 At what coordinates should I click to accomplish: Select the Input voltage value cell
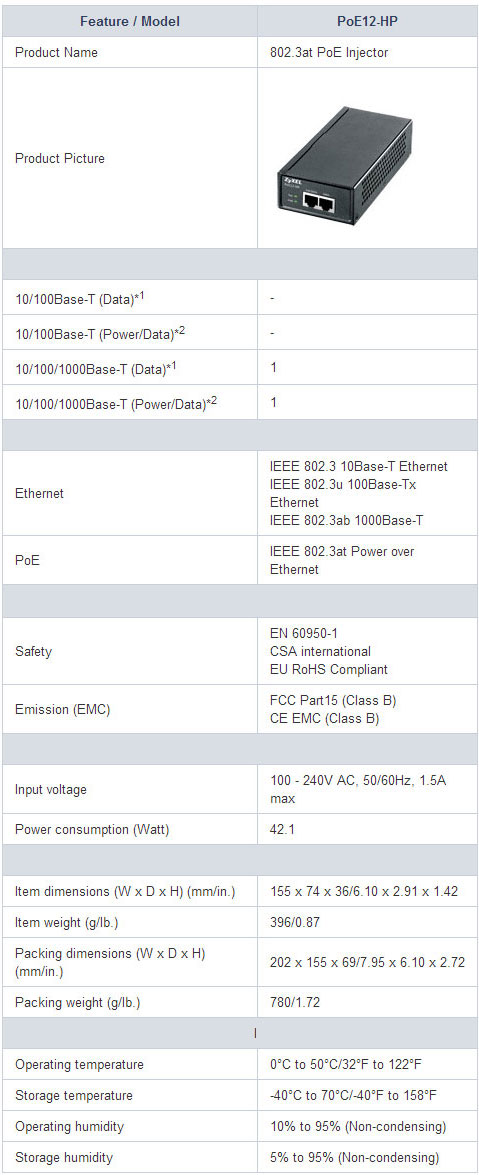367,789
